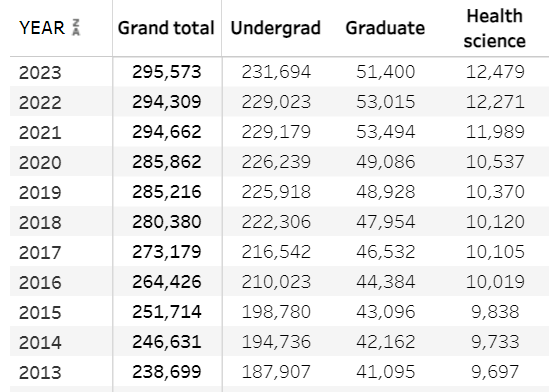Click the Undergrad column header
549x392 pixels.
coord(276,28)
